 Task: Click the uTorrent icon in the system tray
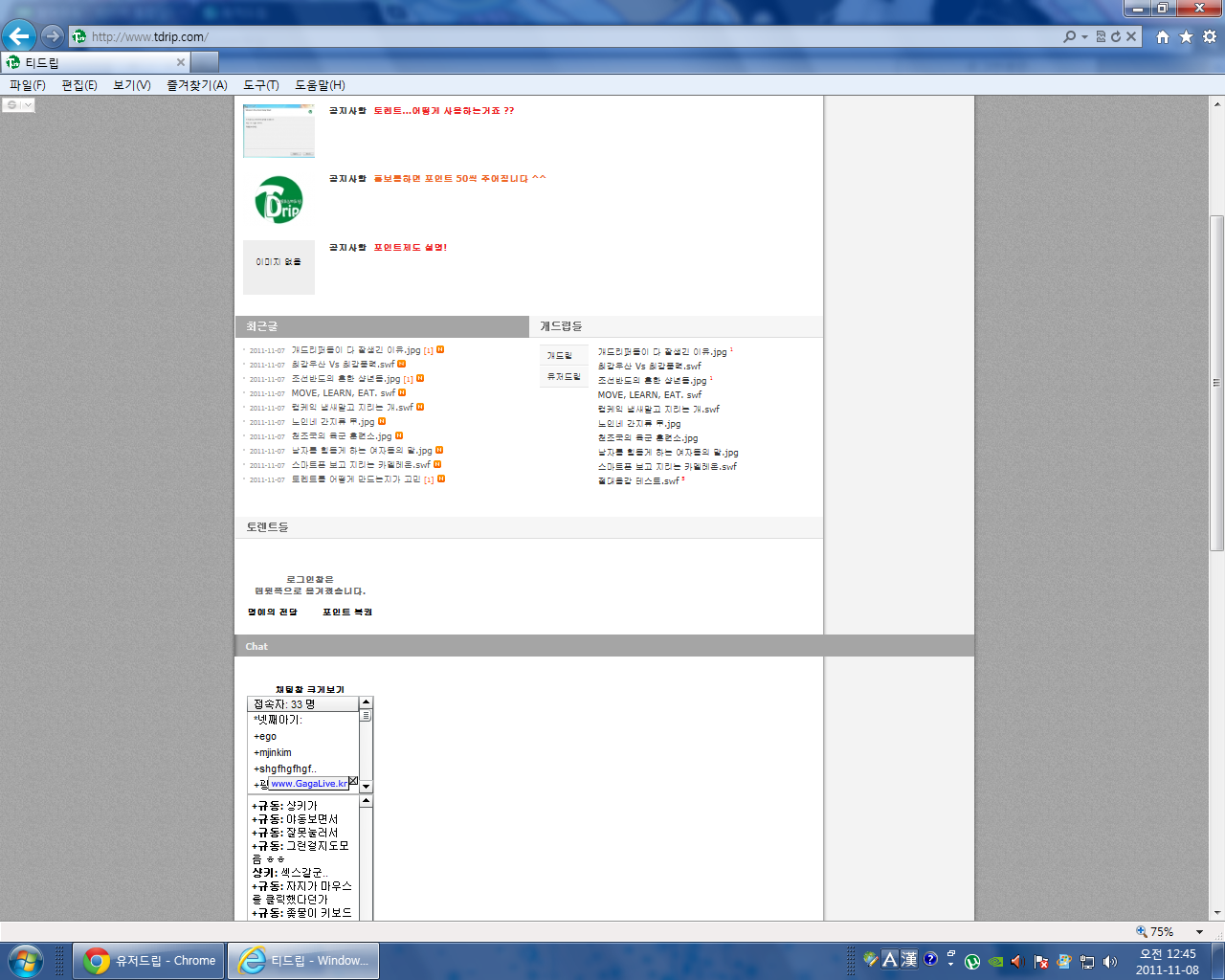tap(972, 962)
